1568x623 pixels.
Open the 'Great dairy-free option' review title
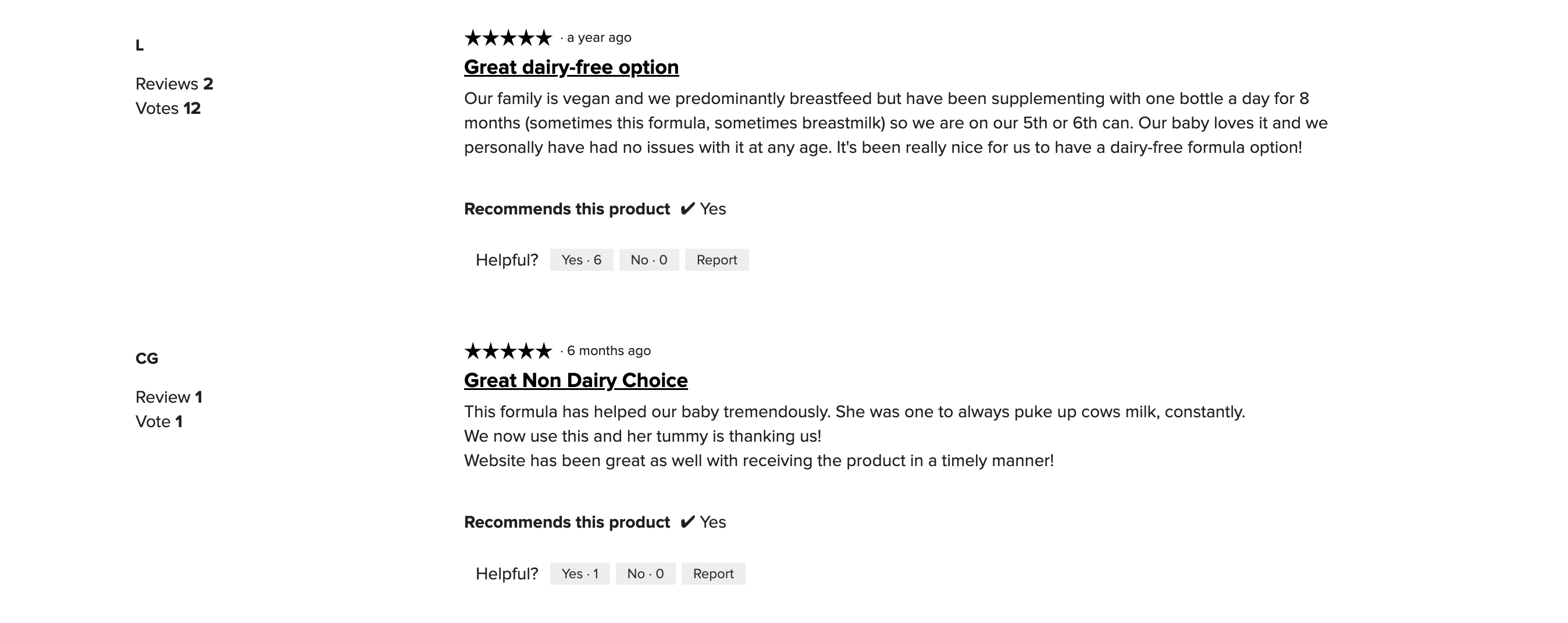[x=571, y=67]
